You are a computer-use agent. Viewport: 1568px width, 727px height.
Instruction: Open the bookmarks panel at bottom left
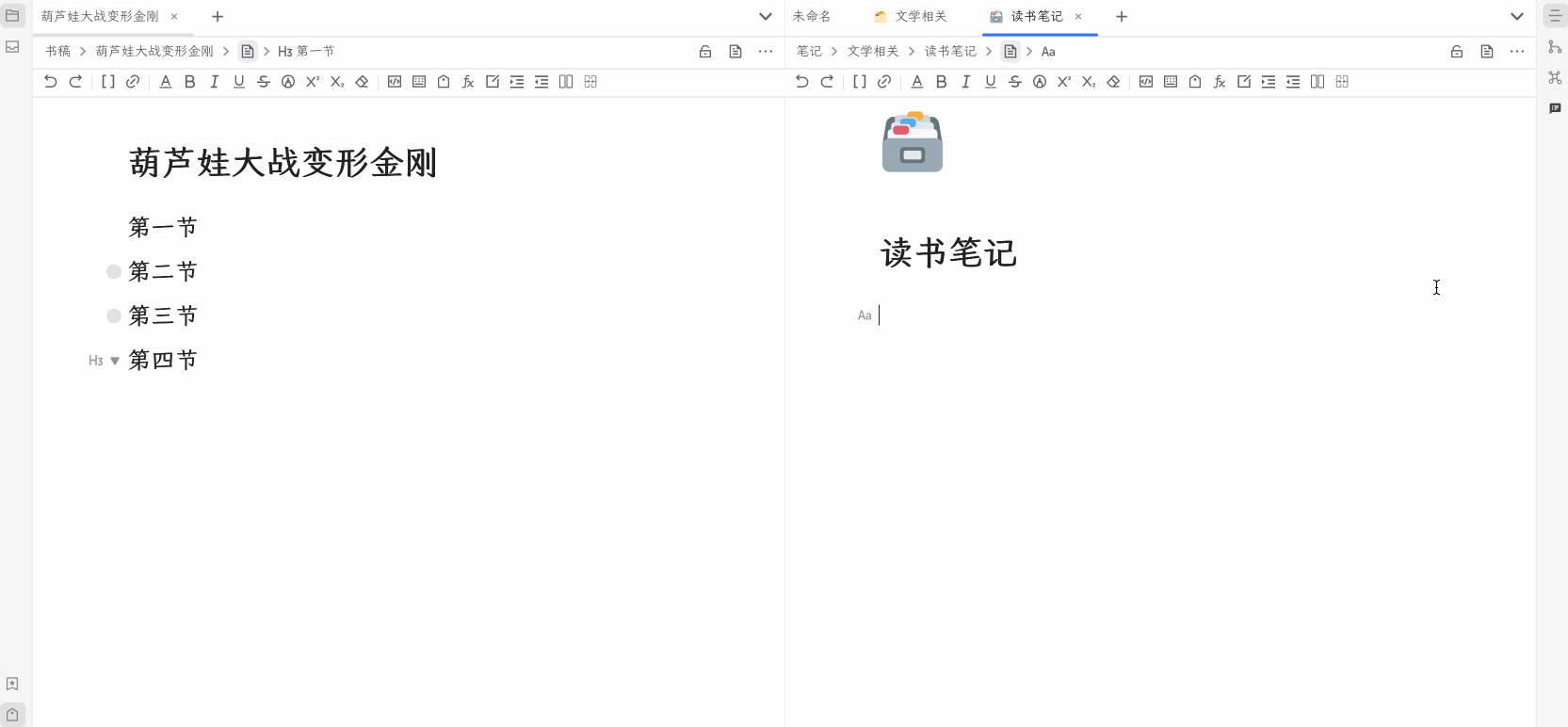[12, 685]
